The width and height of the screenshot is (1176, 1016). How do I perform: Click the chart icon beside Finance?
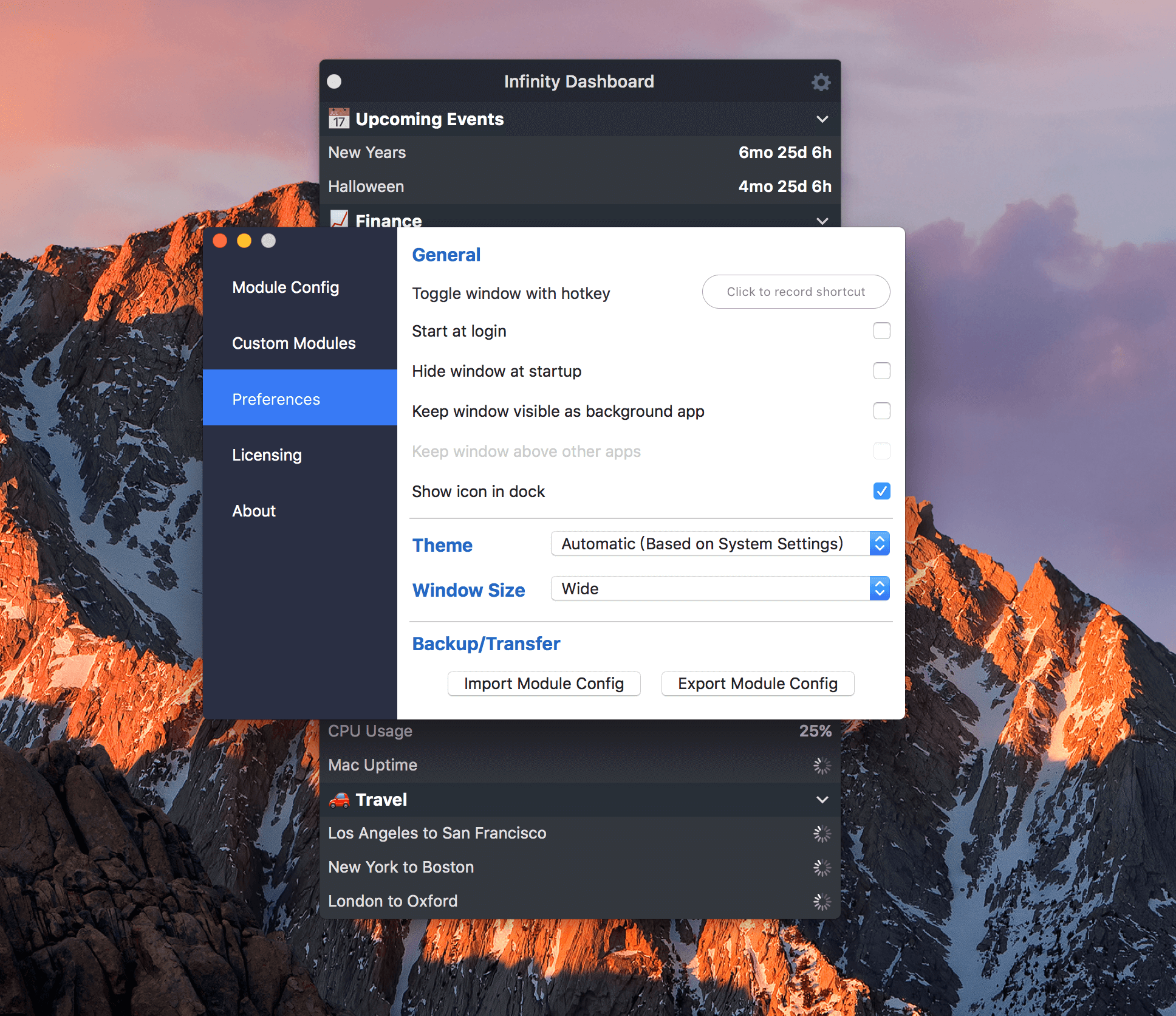pyautogui.click(x=339, y=219)
